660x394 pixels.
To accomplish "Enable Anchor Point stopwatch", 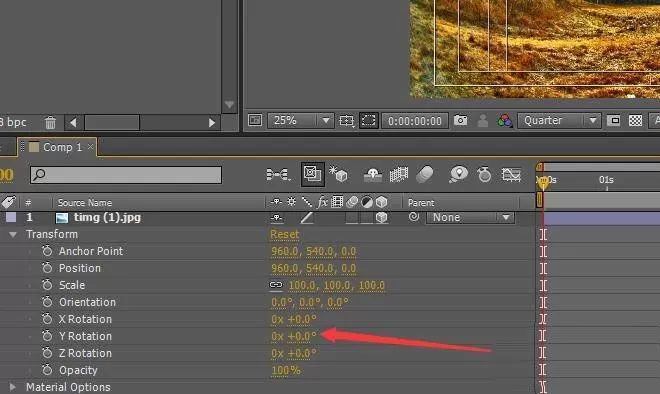I will 47,251.
